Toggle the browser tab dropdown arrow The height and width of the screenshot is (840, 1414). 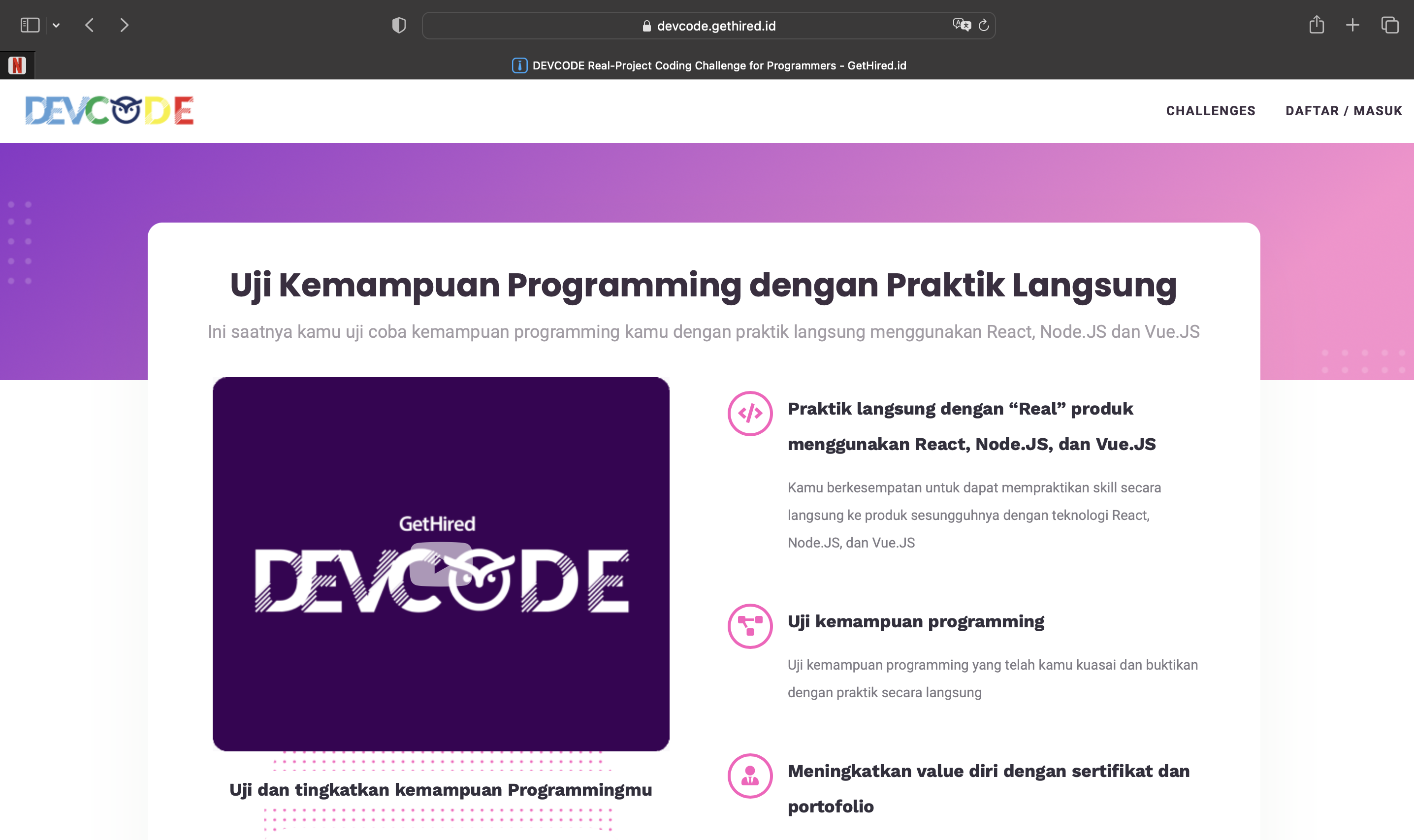pyautogui.click(x=56, y=25)
